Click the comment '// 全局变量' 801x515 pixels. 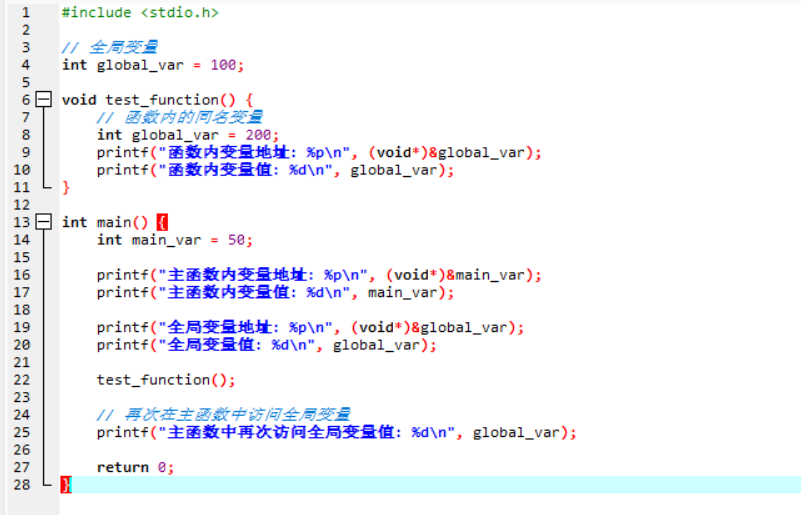click(x=109, y=47)
